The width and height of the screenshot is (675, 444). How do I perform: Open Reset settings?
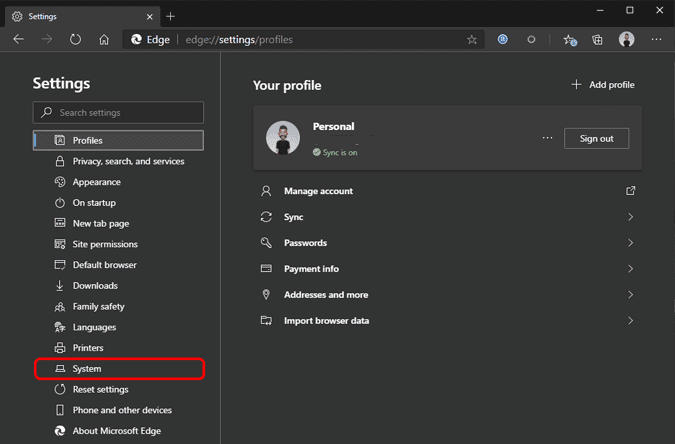(119, 389)
